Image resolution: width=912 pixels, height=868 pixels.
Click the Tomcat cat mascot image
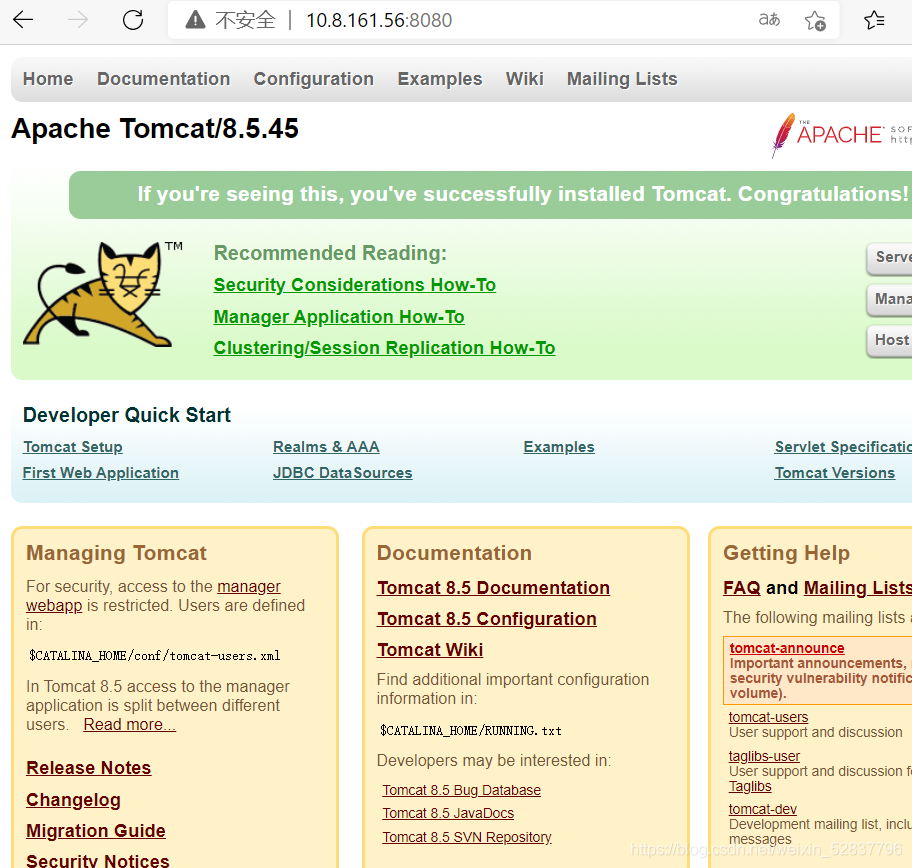[97, 294]
